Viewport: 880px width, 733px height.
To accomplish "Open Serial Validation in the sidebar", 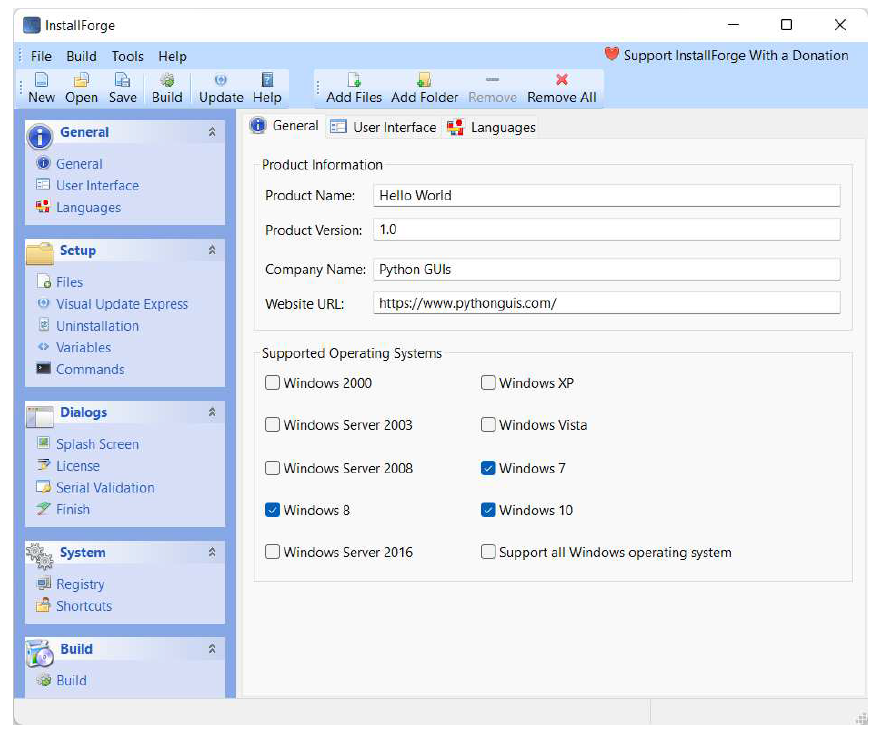I will click(x=105, y=488).
